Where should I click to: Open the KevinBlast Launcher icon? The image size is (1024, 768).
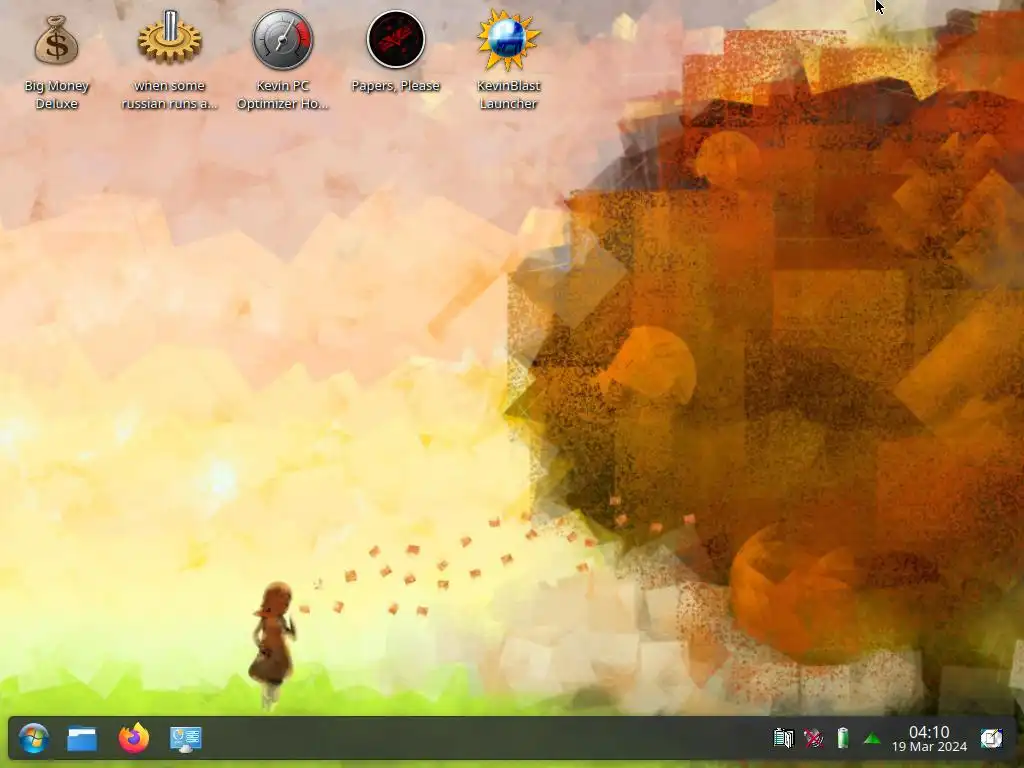(508, 39)
